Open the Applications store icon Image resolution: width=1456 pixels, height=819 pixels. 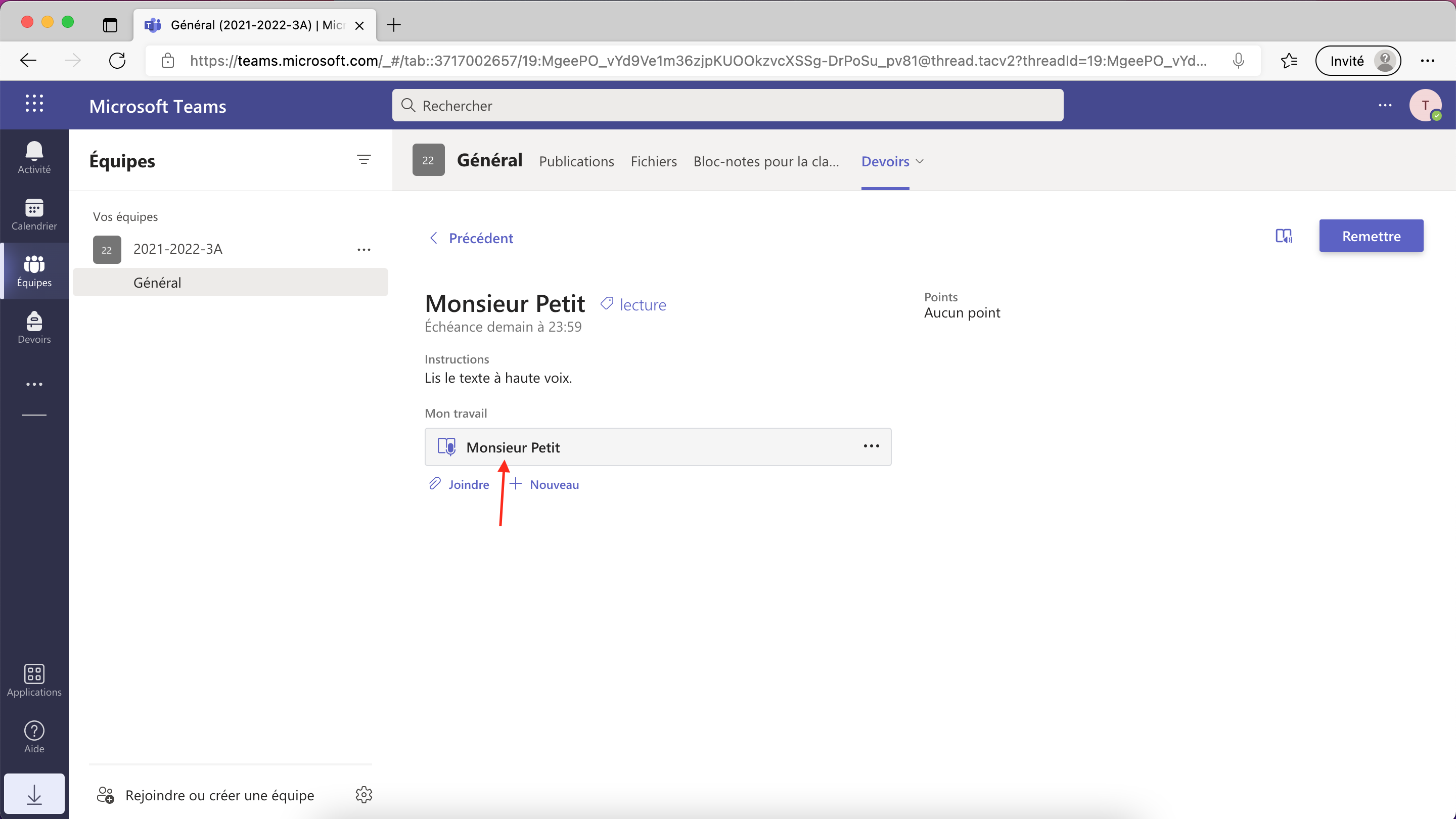[34, 680]
